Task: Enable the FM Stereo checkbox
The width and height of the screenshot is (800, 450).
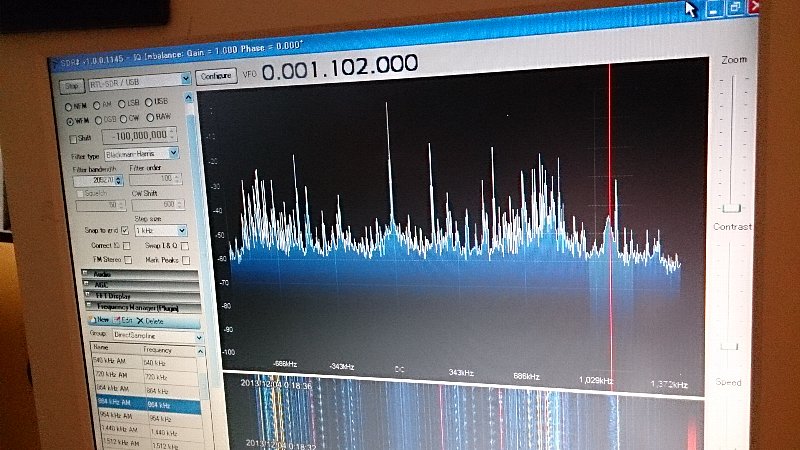Action: click(128, 260)
